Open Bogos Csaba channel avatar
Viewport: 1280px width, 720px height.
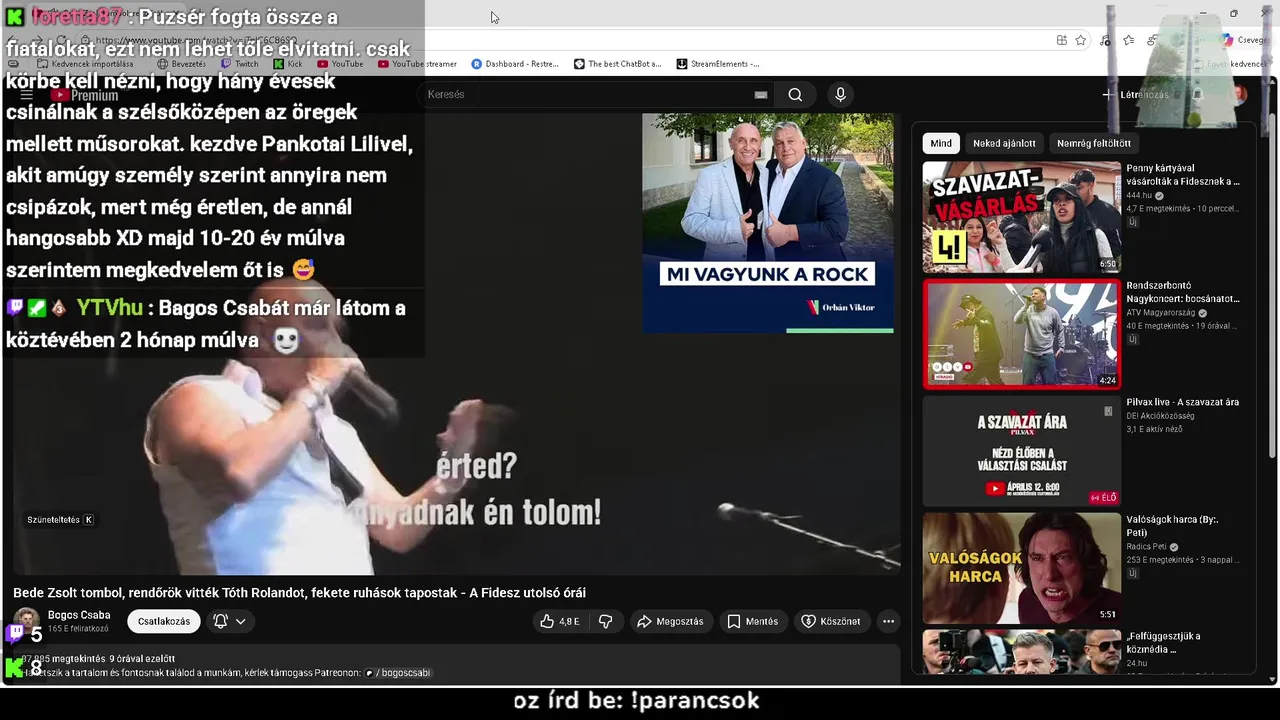27,621
